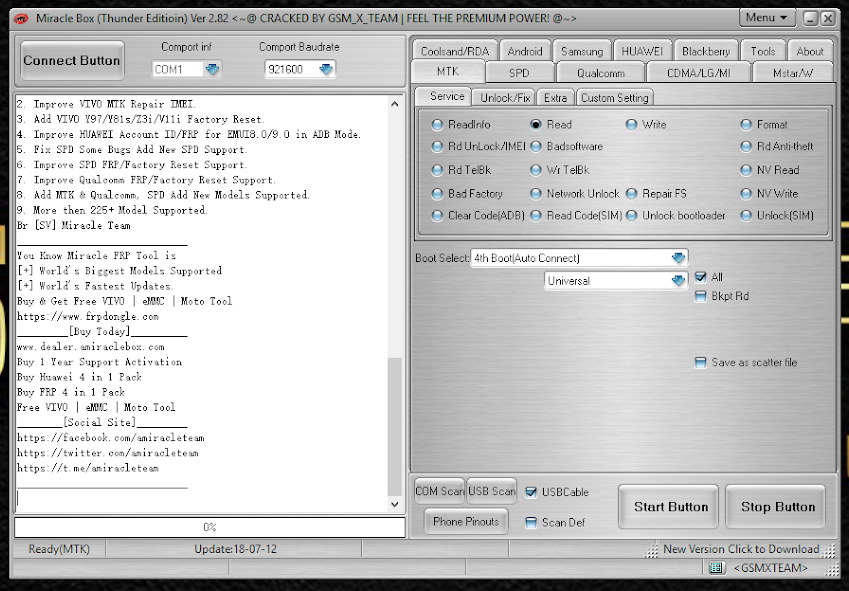Select the Read radio option
Screen dimensions: 849x591
[551, 125]
